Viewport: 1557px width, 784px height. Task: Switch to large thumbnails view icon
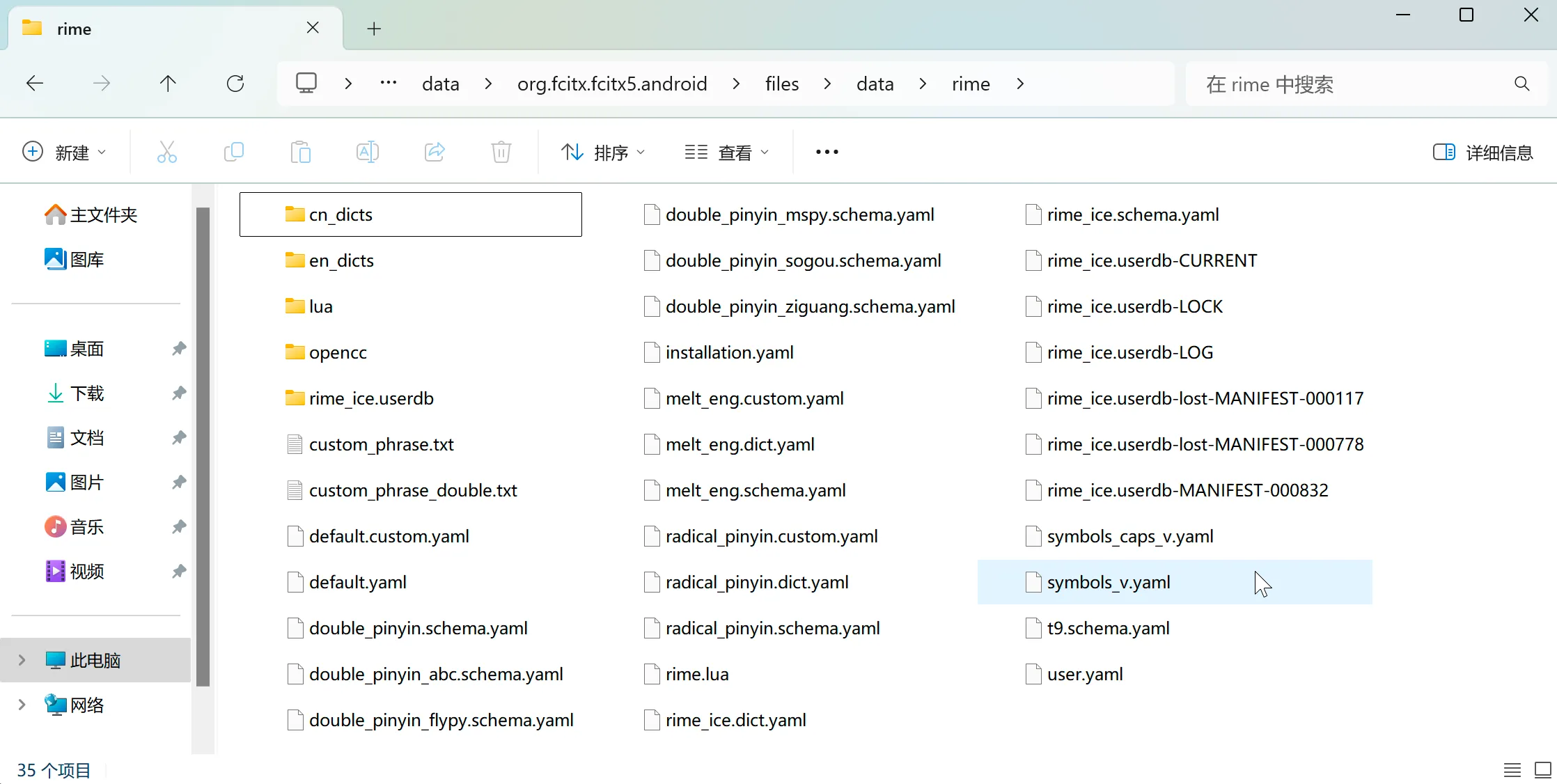coord(1542,769)
